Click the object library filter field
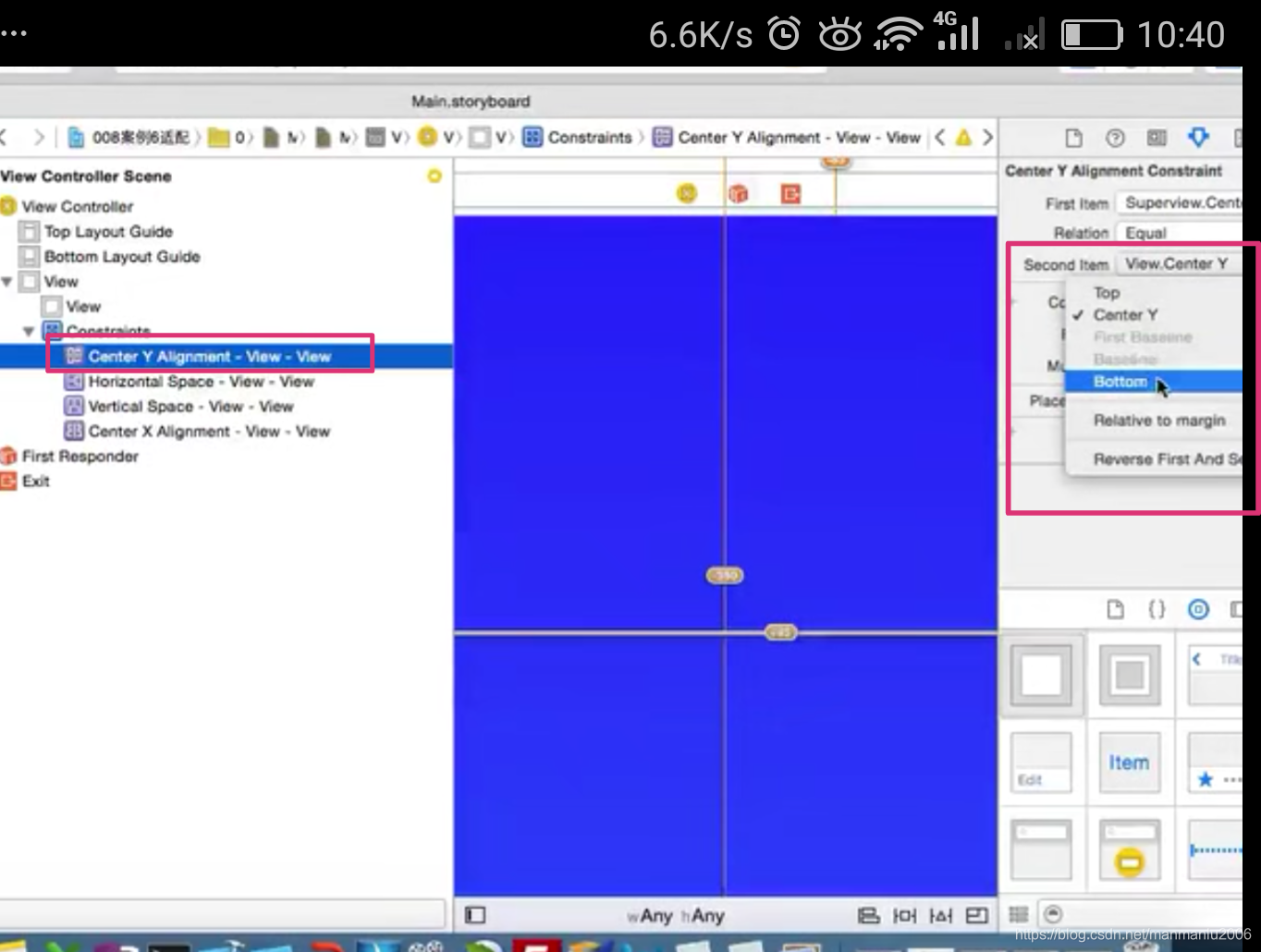This screenshot has width=1261, height=952. click(1143, 914)
